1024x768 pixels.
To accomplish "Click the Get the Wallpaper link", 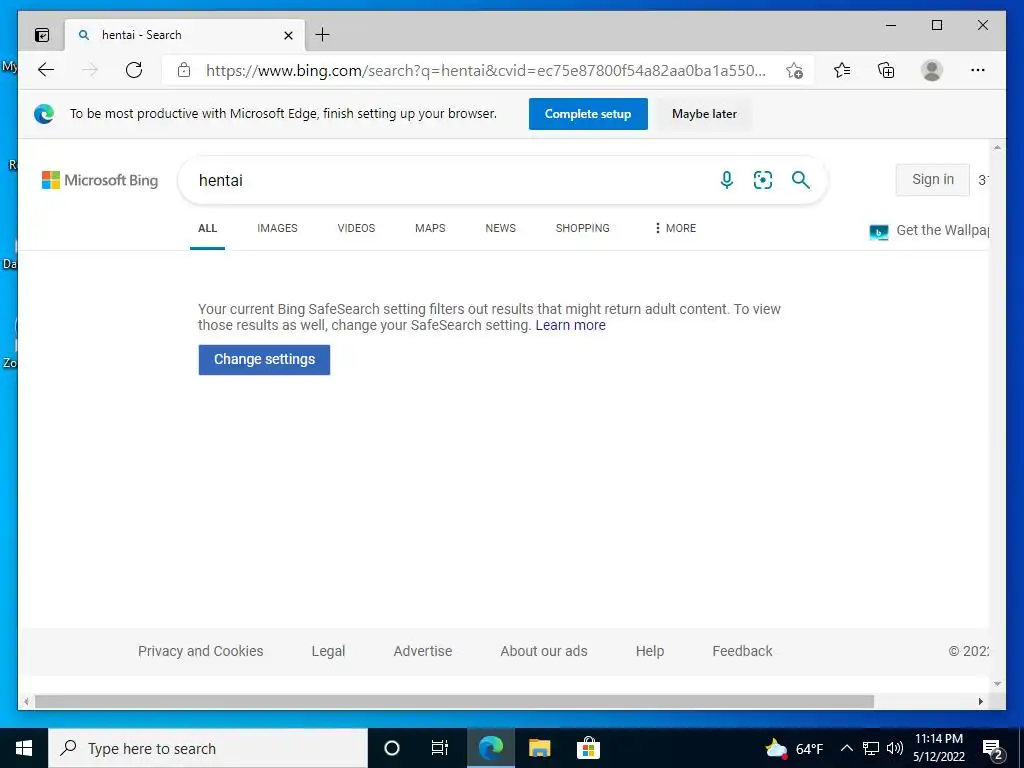I will tap(942, 230).
